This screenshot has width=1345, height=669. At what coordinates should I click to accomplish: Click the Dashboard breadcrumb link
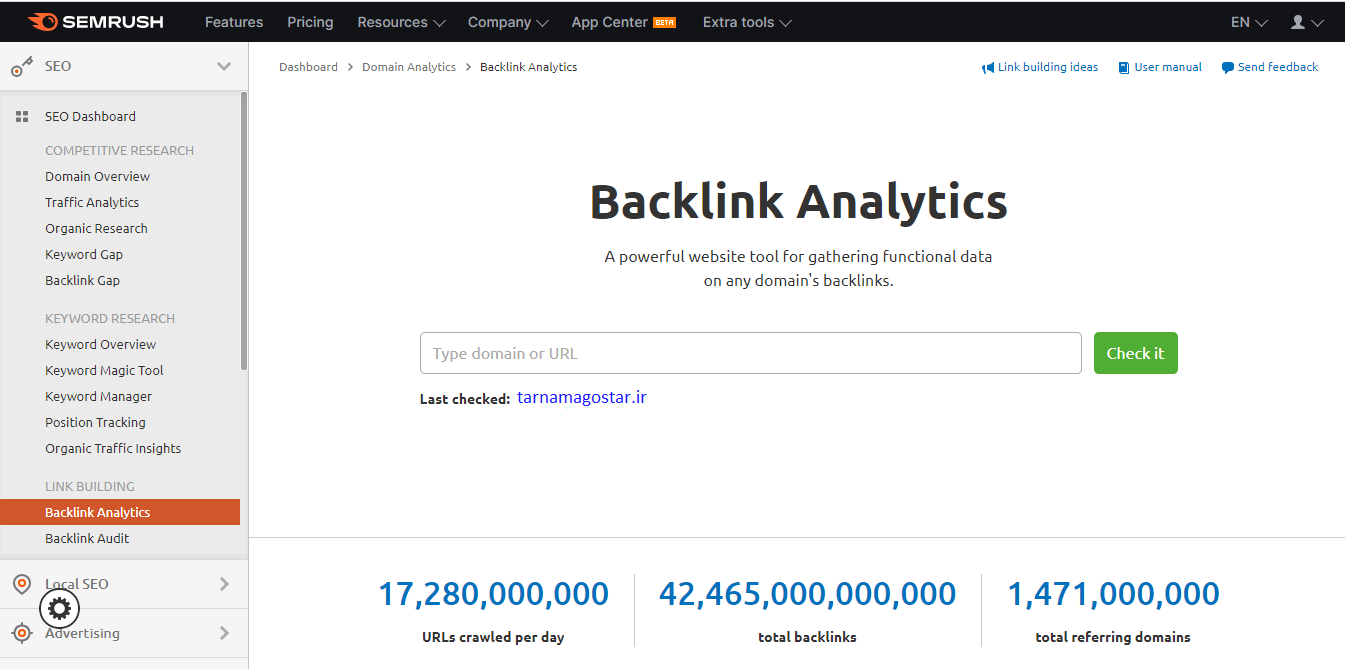coord(308,67)
